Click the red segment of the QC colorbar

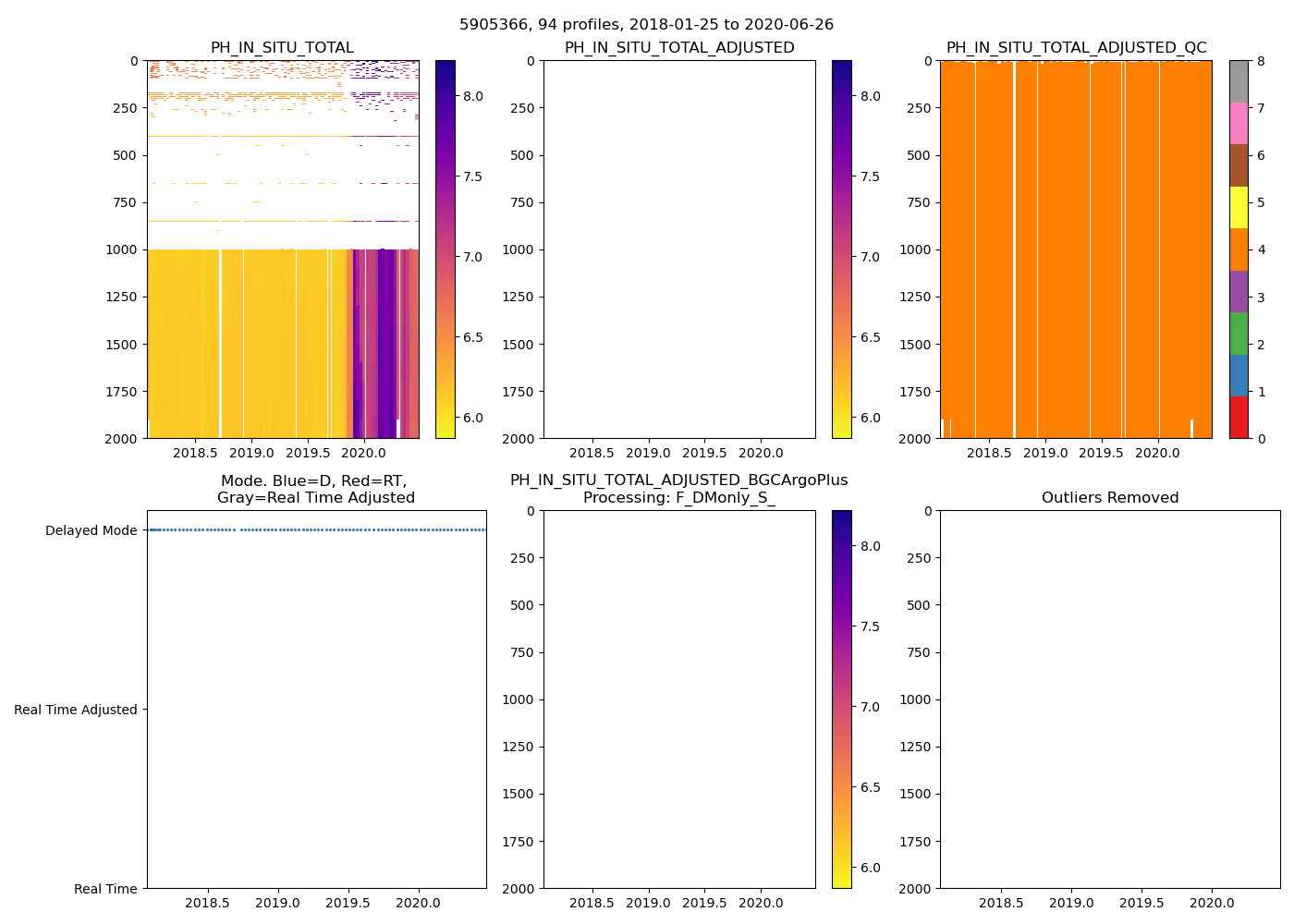1239,418
